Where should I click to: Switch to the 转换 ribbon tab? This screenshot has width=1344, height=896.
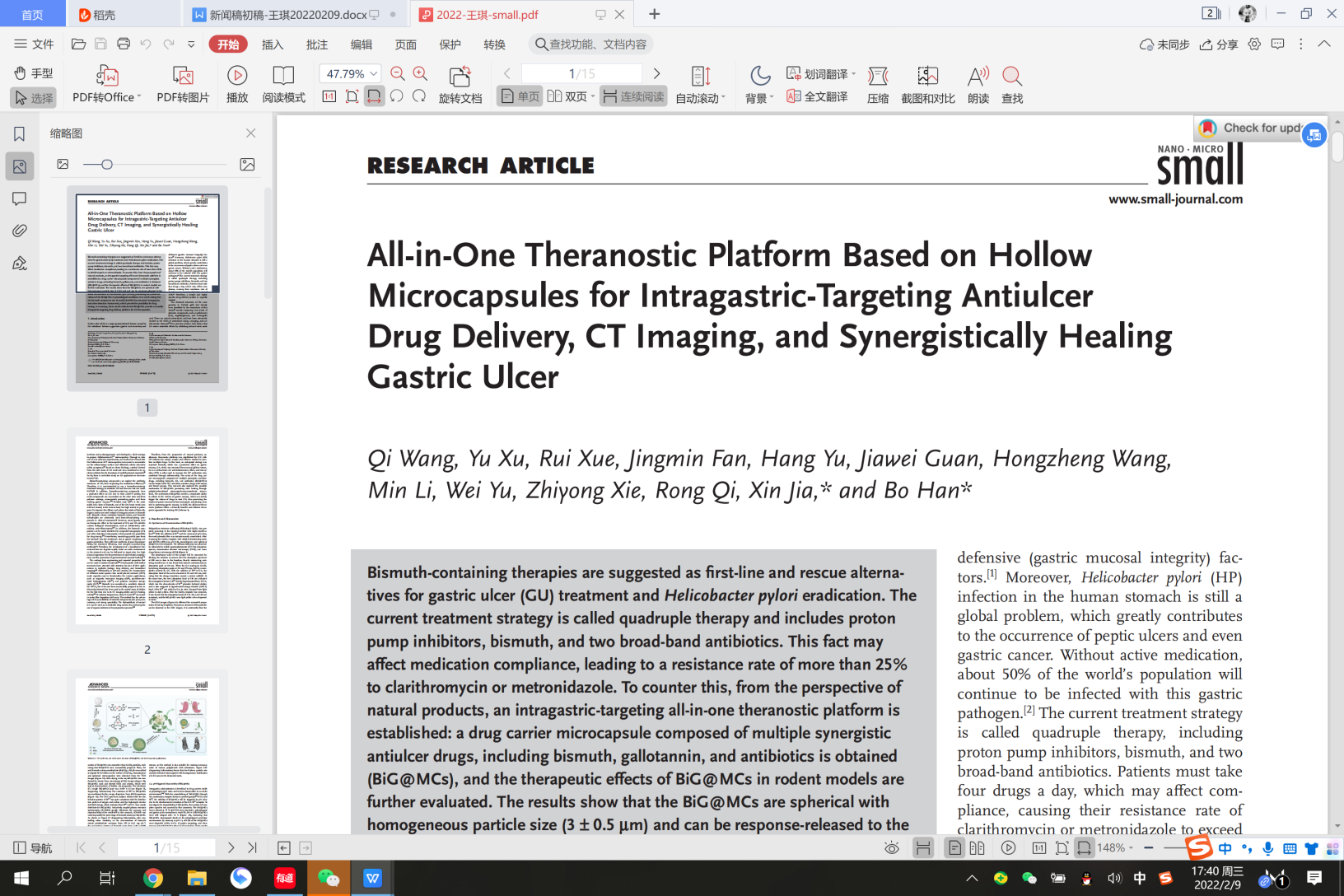pos(495,44)
